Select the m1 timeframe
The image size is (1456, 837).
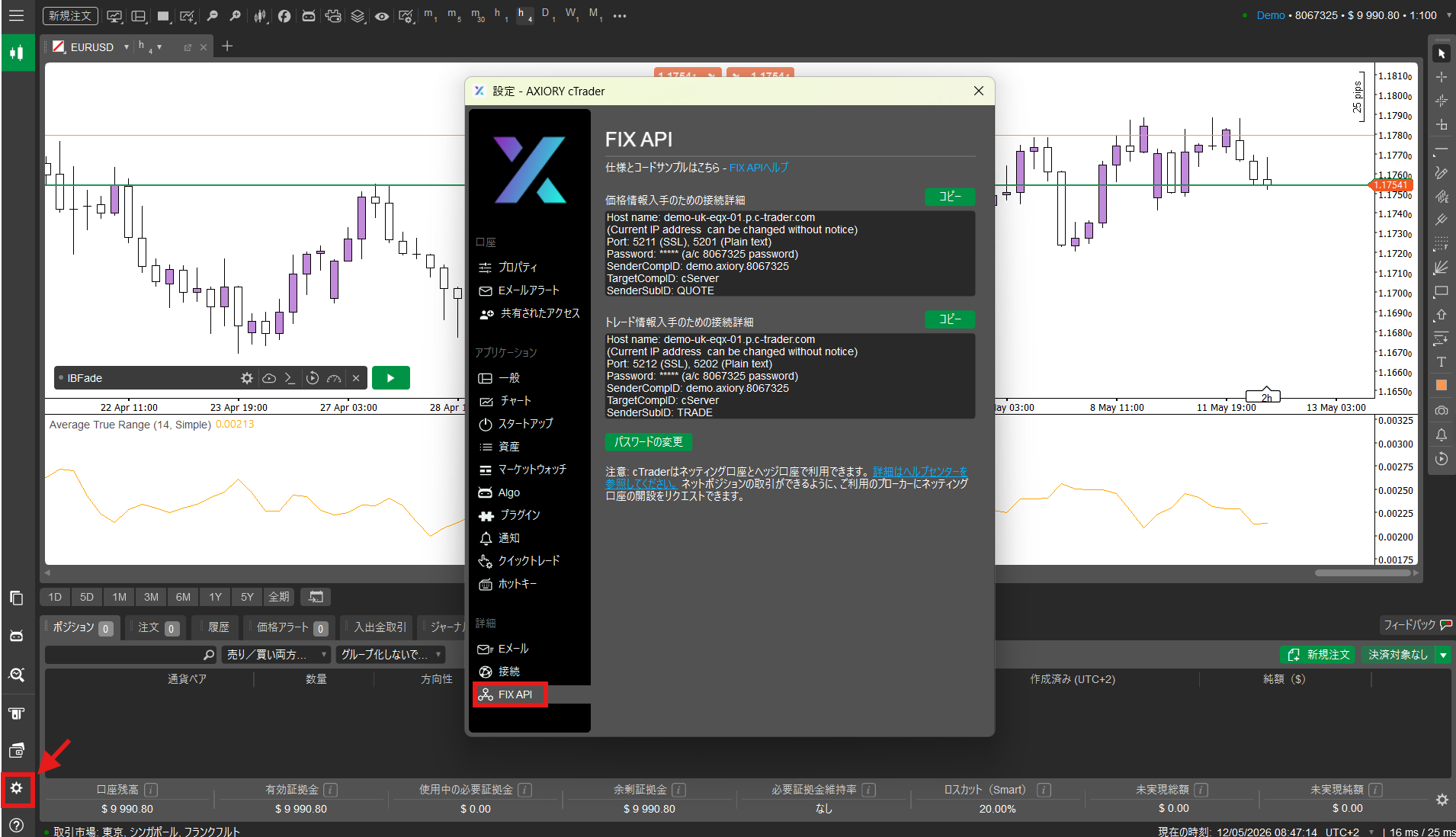tap(431, 15)
